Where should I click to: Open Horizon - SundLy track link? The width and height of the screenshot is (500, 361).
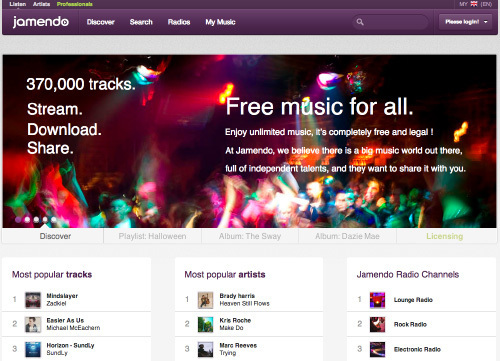pos(70,345)
